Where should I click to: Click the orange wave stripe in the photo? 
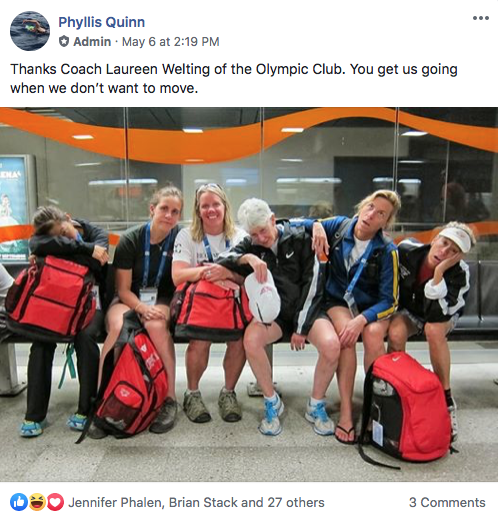tap(249, 137)
